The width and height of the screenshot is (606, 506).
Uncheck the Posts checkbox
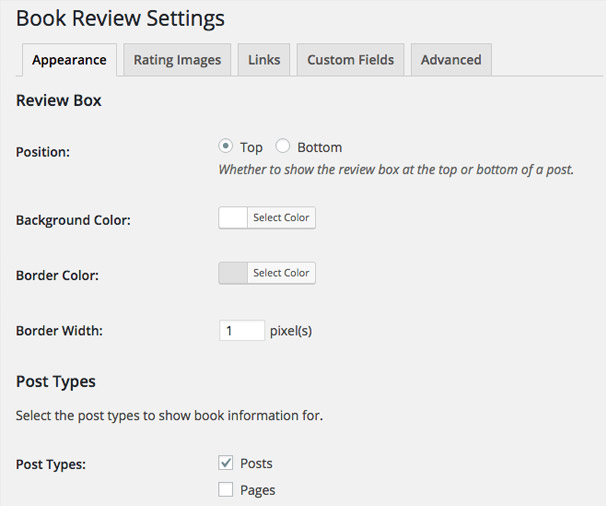click(225, 463)
